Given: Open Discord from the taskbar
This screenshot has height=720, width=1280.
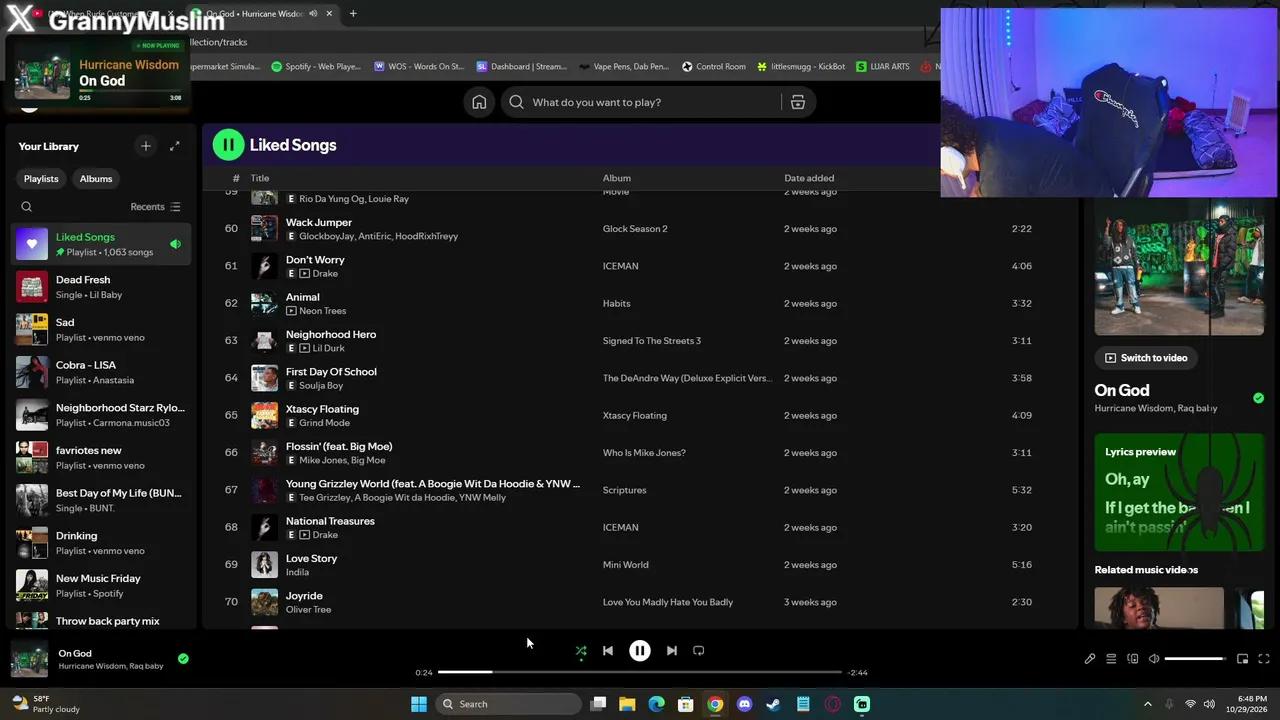Looking at the screenshot, I should [x=744, y=704].
